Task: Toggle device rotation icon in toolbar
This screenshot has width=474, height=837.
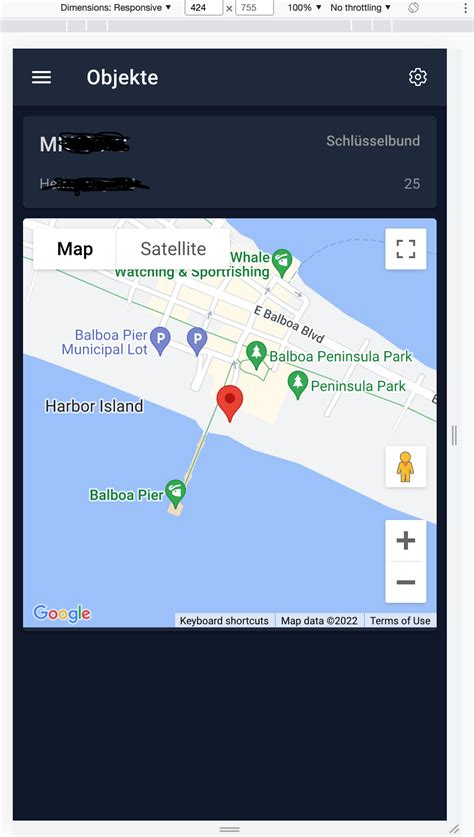Action: [413, 7]
